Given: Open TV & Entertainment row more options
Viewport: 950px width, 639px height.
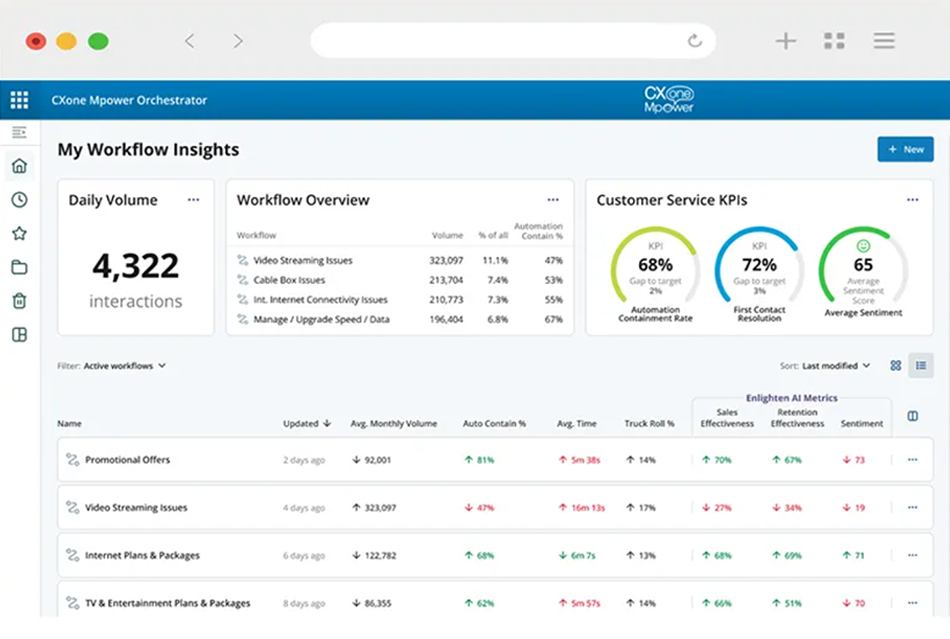Looking at the screenshot, I should [912, 603].
